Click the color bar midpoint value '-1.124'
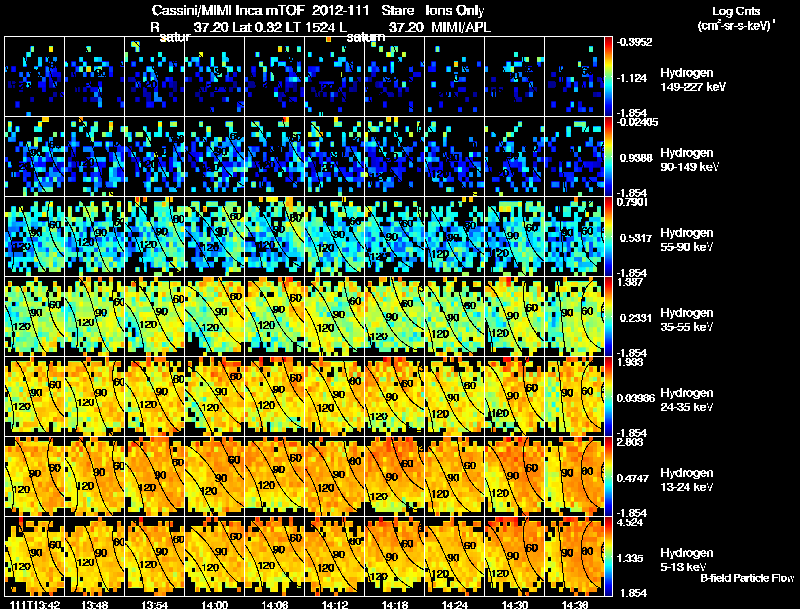 click(632, 78)
